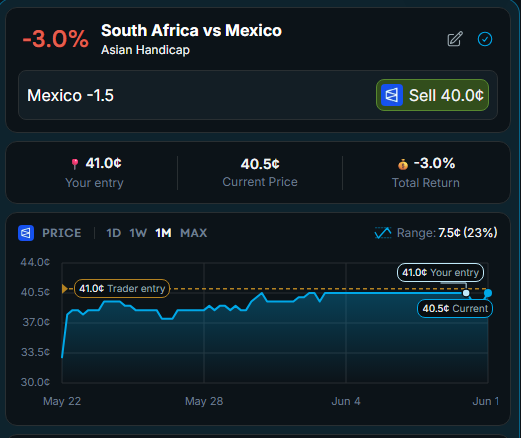This screenshot has width=521, height=438.
Task: Click the range trend line icon
Action: coord(383,233)
